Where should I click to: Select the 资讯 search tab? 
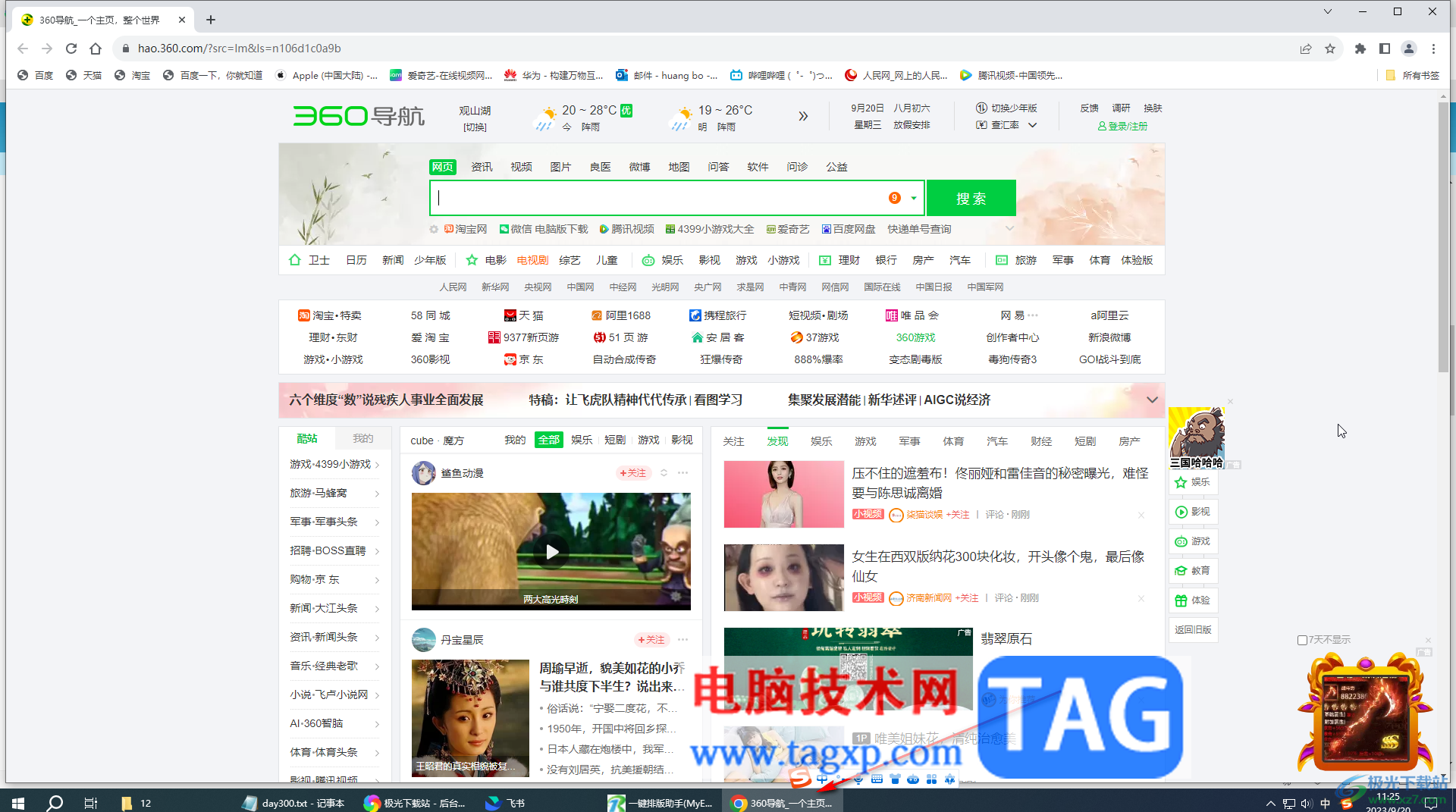tap(482, 167)
